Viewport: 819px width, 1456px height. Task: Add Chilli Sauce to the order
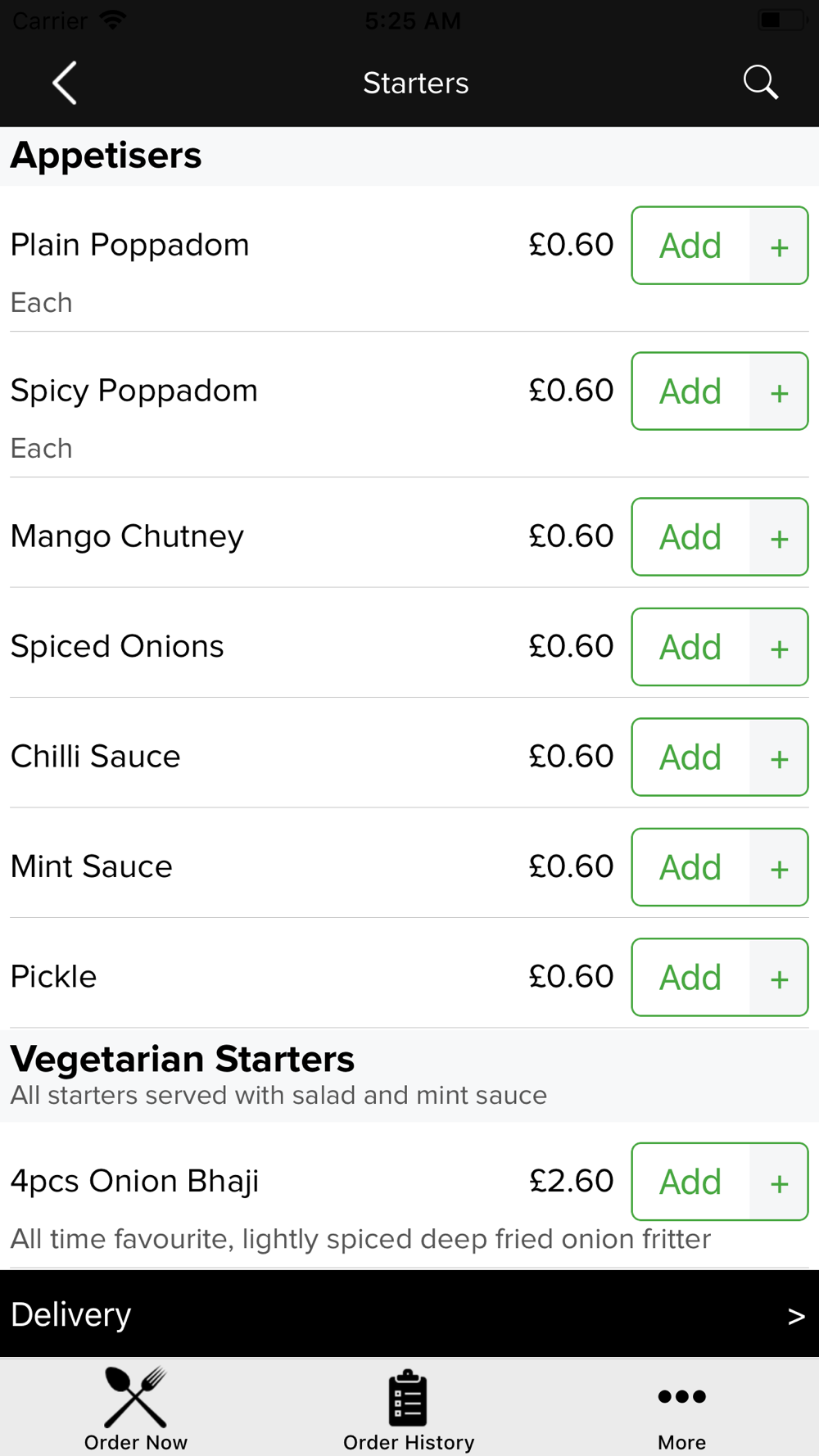pos(690,757)
